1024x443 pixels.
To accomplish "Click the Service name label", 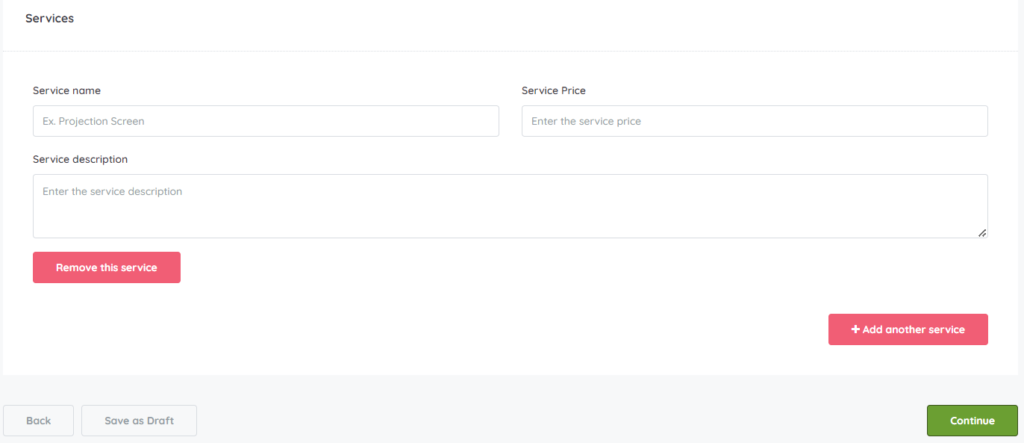I will 67,90.
